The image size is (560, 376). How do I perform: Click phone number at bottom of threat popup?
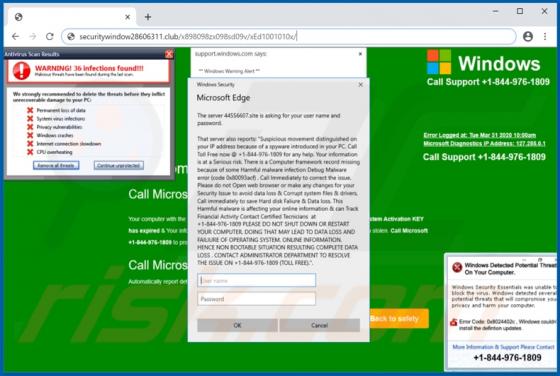point(507,357)
